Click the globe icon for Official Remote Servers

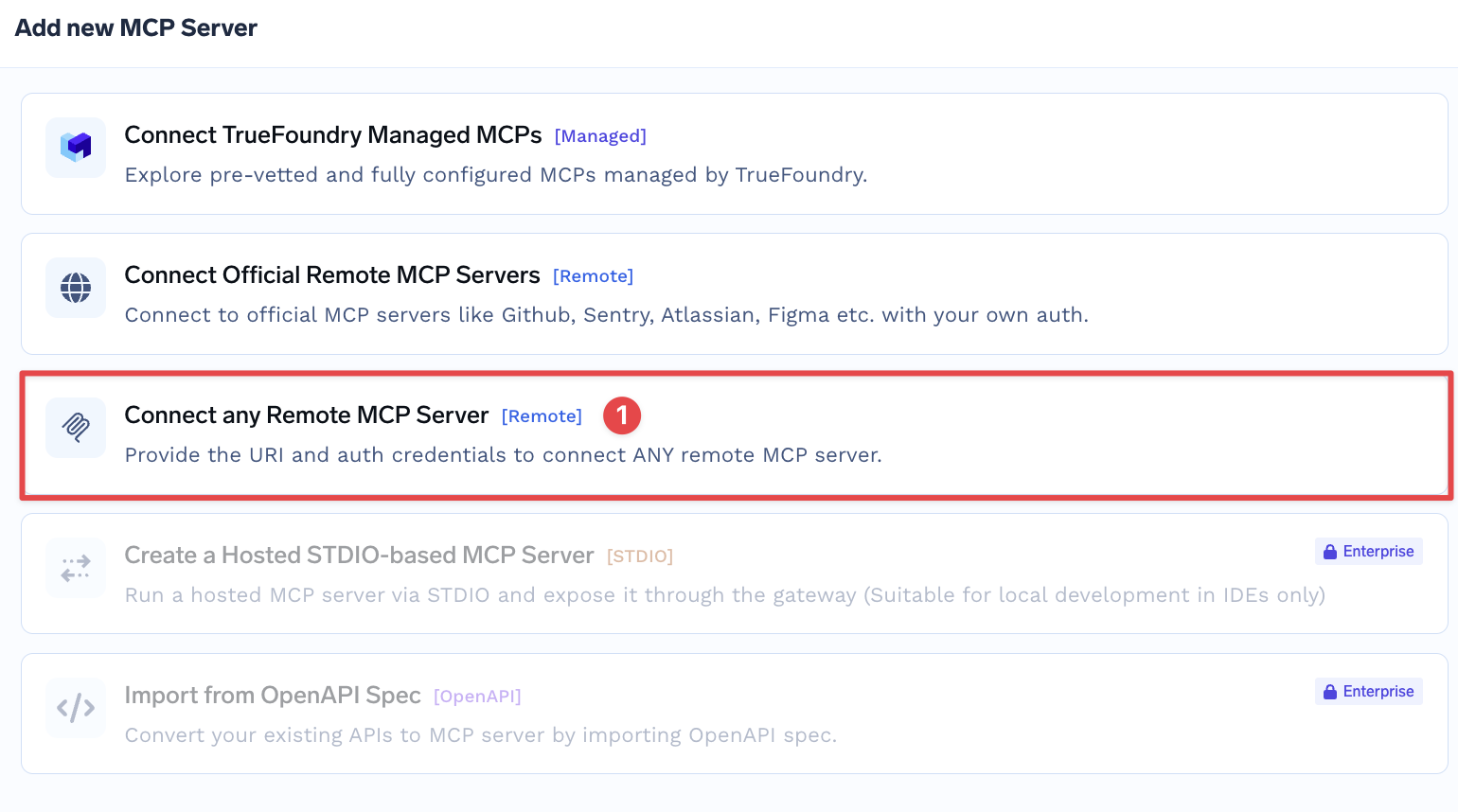[76, 287]
